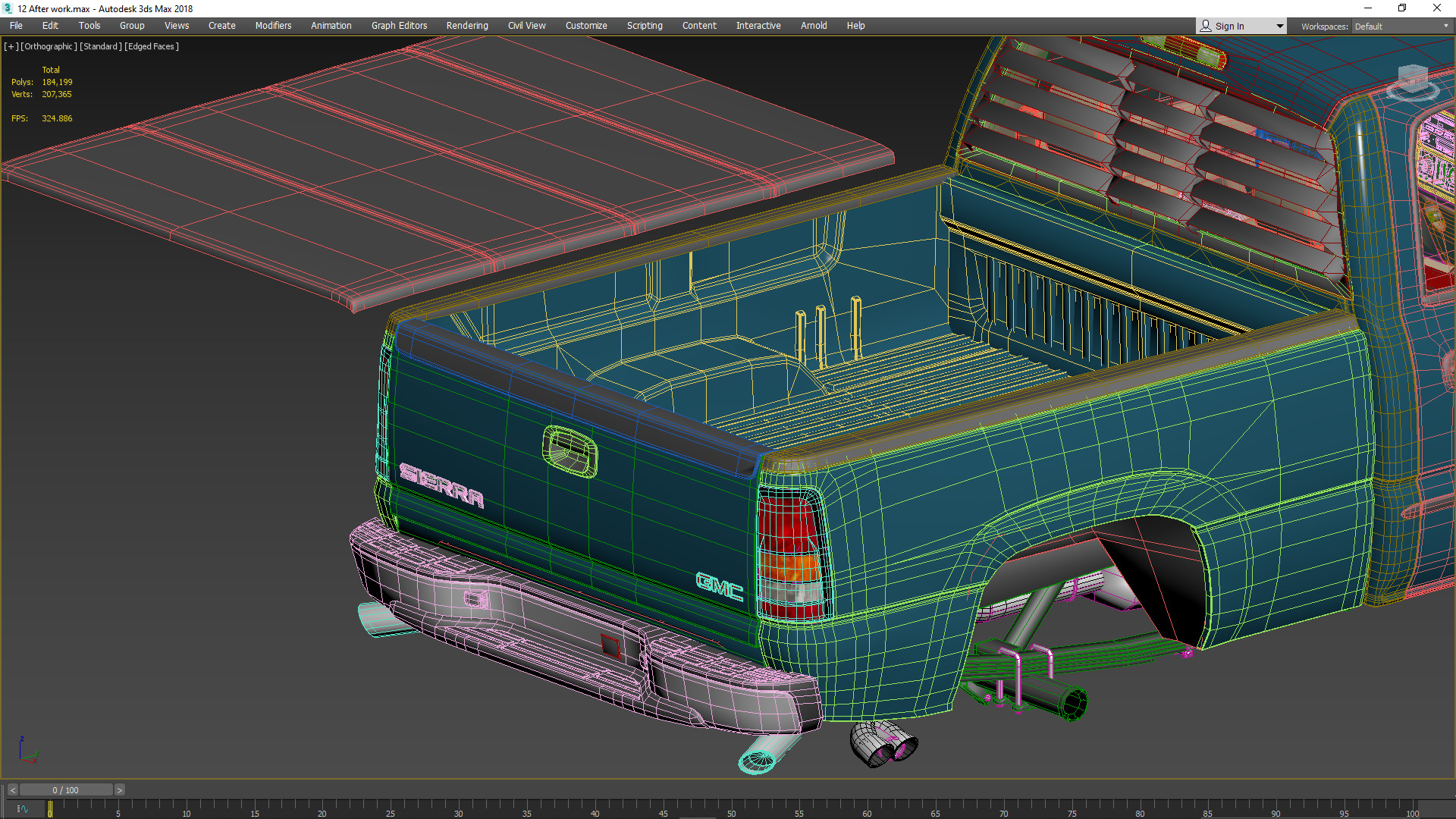Click the 0 / 100 time slider

[66, 790]
